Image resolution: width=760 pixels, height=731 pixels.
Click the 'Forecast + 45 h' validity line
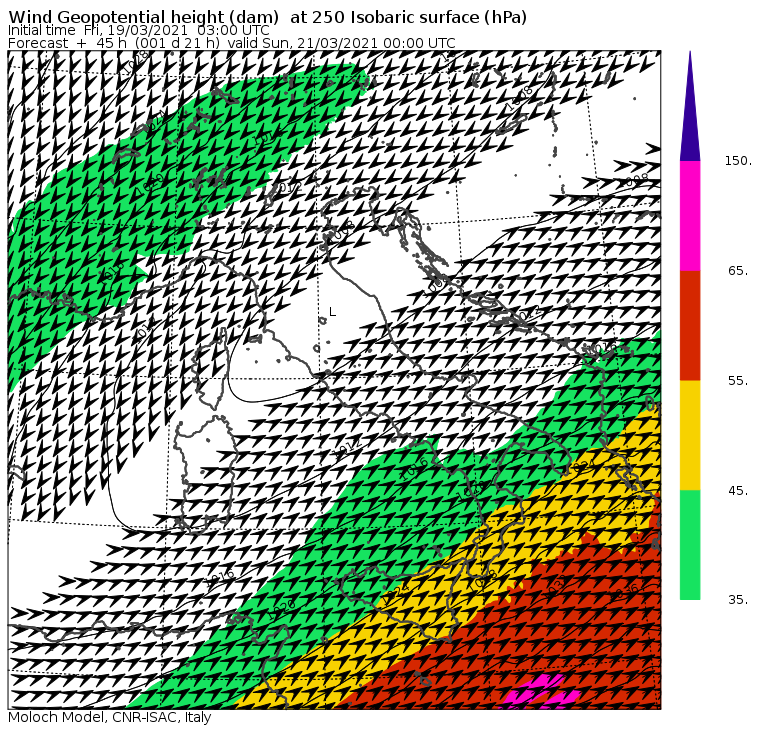232,43
